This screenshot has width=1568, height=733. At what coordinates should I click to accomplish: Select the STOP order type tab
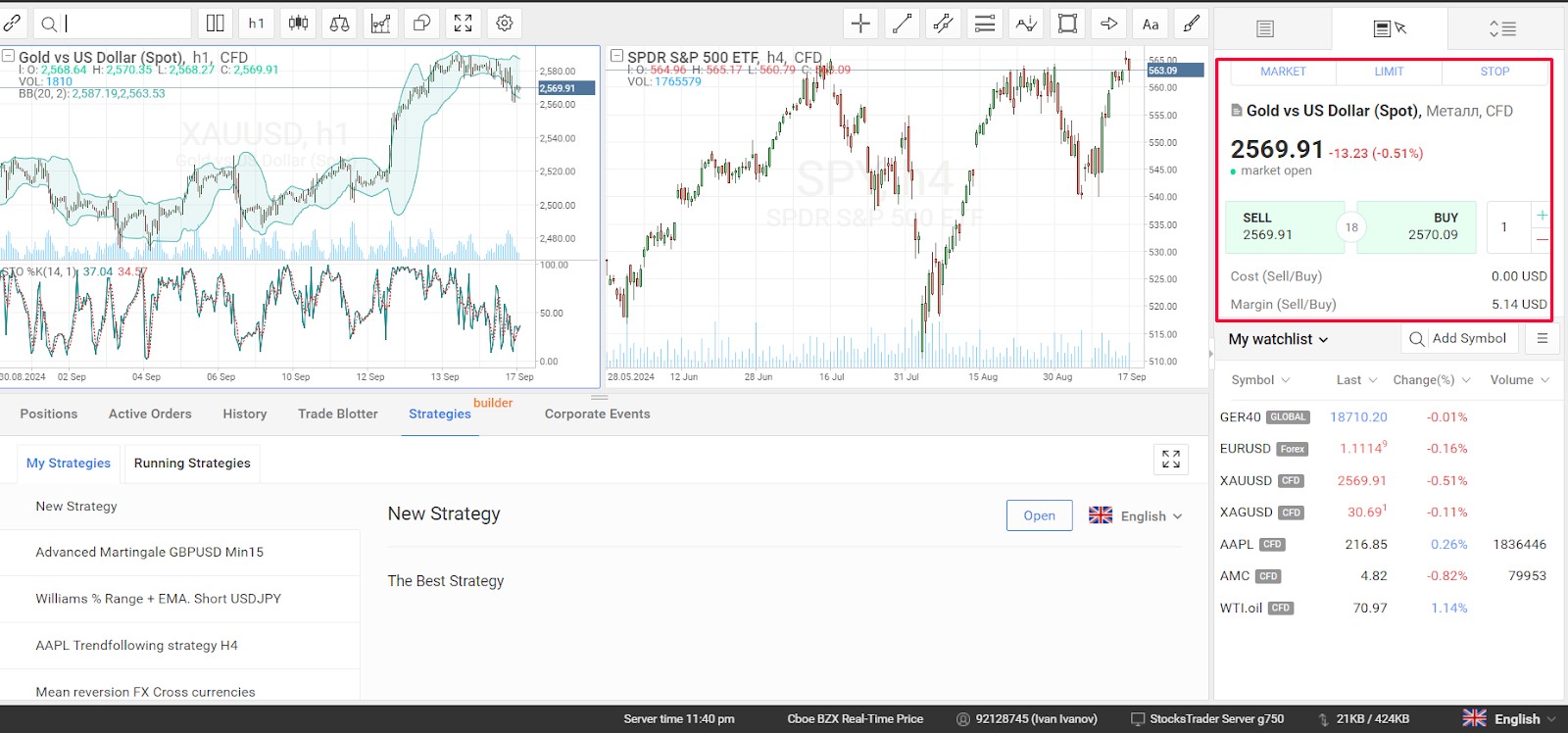click(x=1494, y=72)
